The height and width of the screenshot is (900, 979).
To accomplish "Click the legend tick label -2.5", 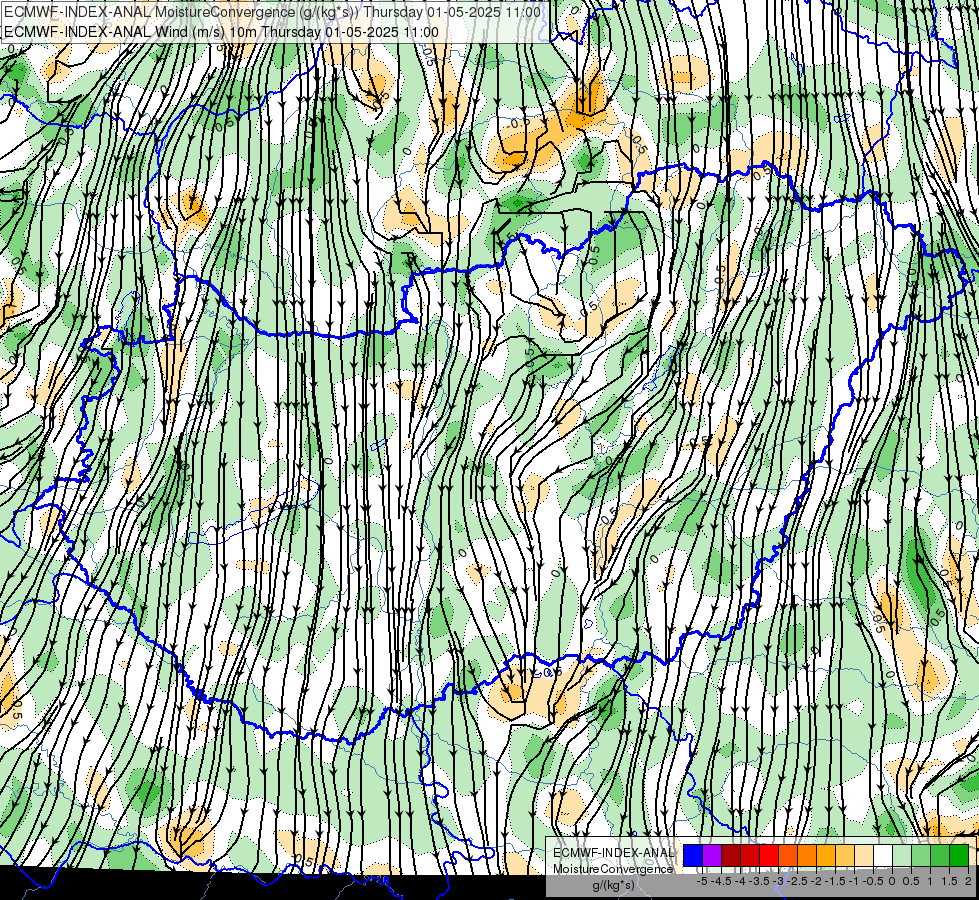I will (x=797, y=881).
